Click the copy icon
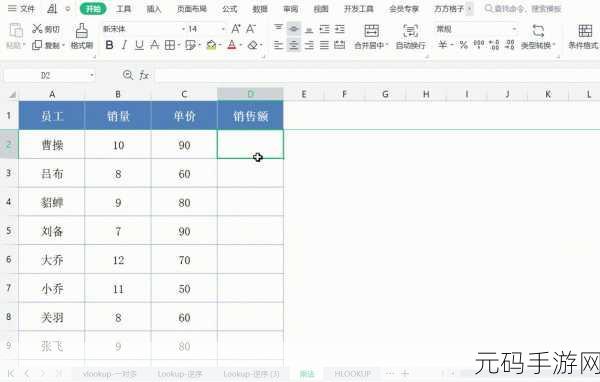 coord(37,45)
